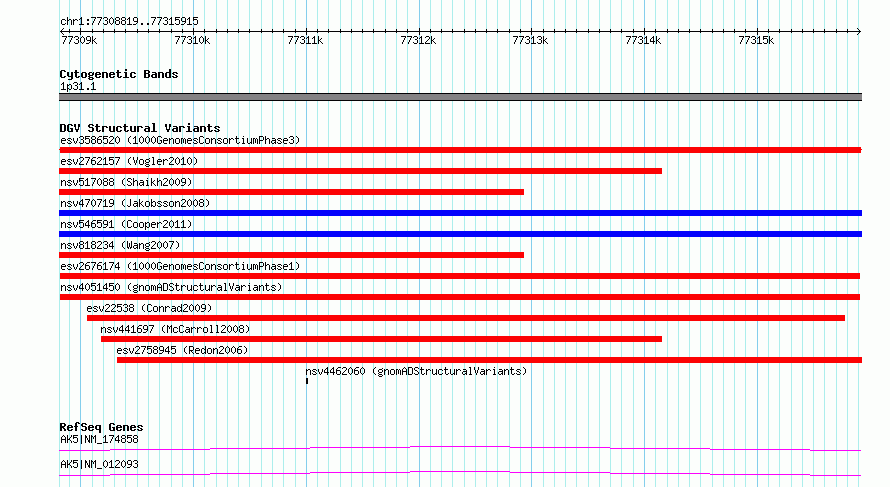The height and width of the screenshot is (487, 890).
Task: Click red bar under esv3586520 label
Action: tap(460, 150)
